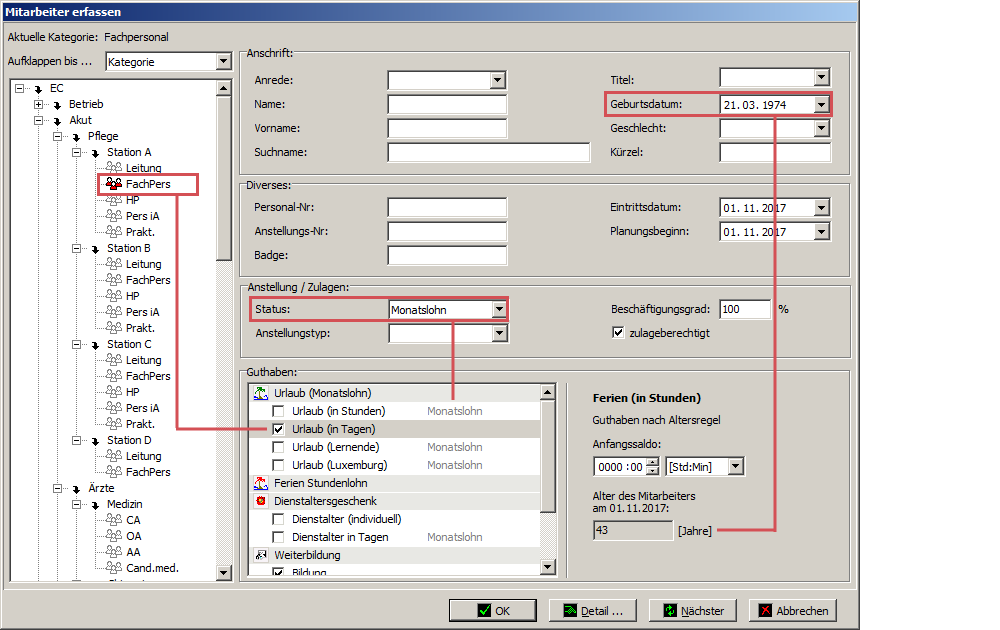
Task: Collapse the Station D tree node
Action: [x=77, y=440]
